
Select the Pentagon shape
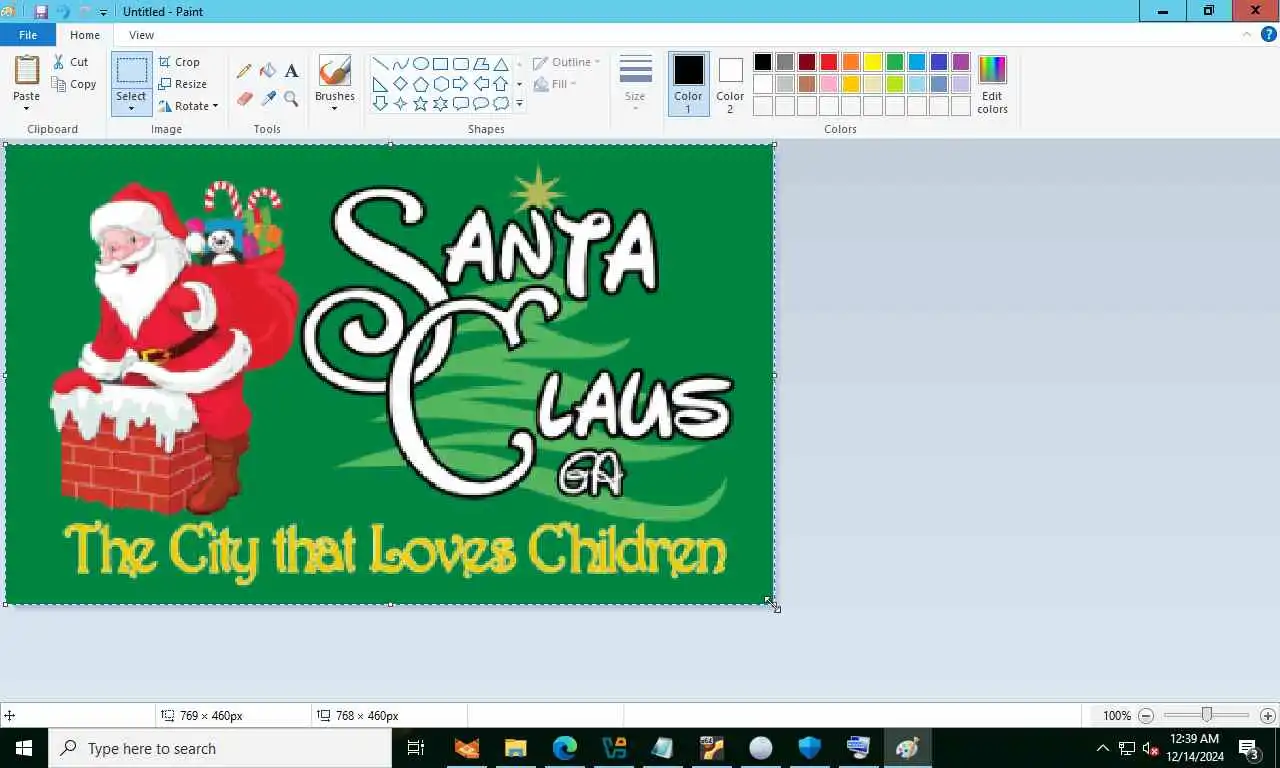[420, 84]
